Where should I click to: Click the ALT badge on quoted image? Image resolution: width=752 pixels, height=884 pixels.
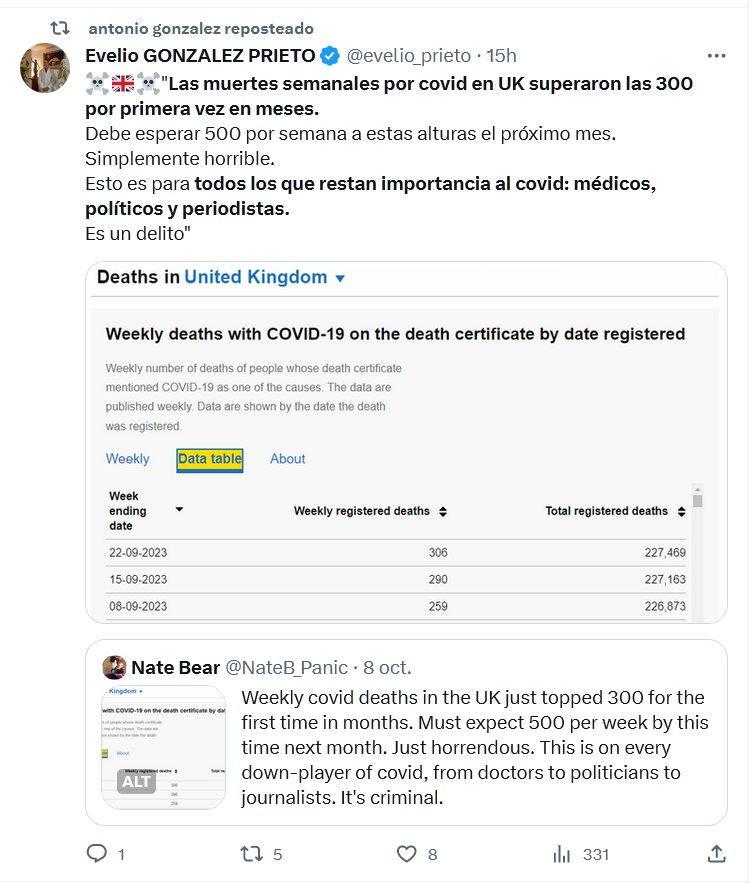136,781
